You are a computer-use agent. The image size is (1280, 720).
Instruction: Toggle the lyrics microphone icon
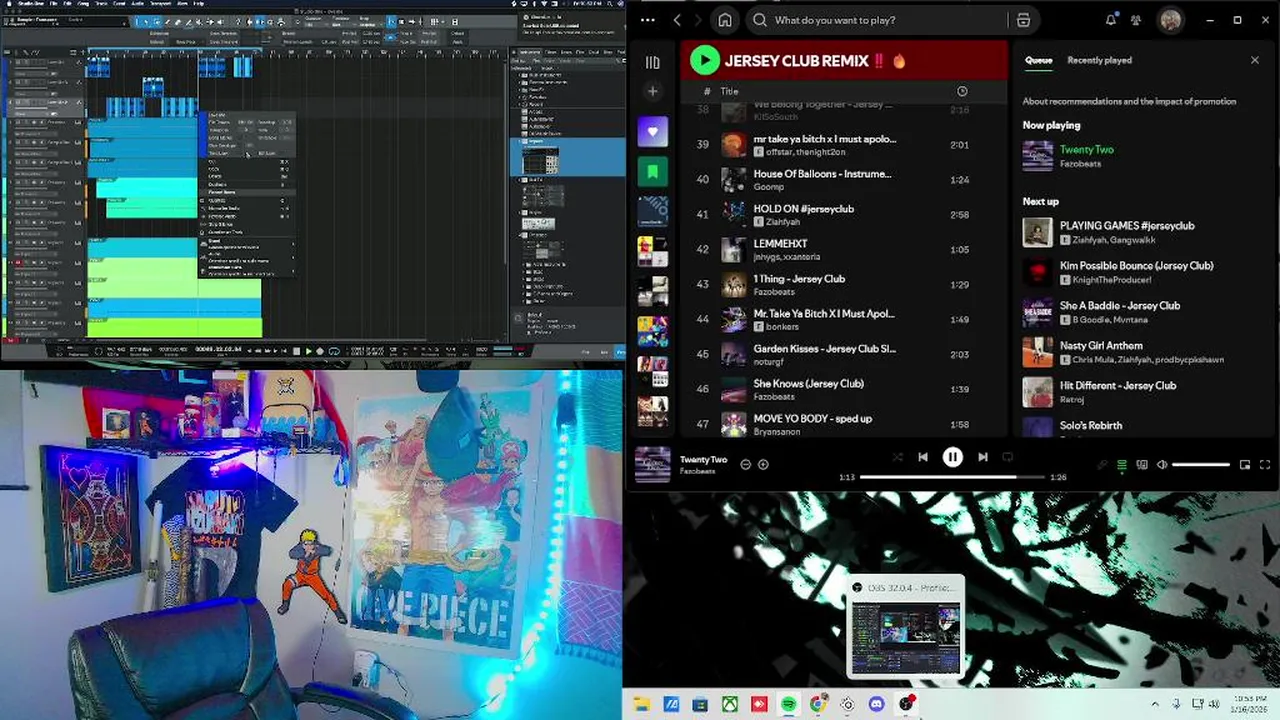tap(1103, 465)
